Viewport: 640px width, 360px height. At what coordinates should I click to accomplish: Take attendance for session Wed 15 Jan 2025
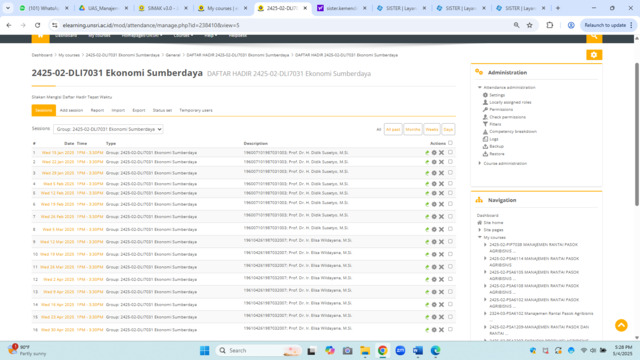click(427, 153)
